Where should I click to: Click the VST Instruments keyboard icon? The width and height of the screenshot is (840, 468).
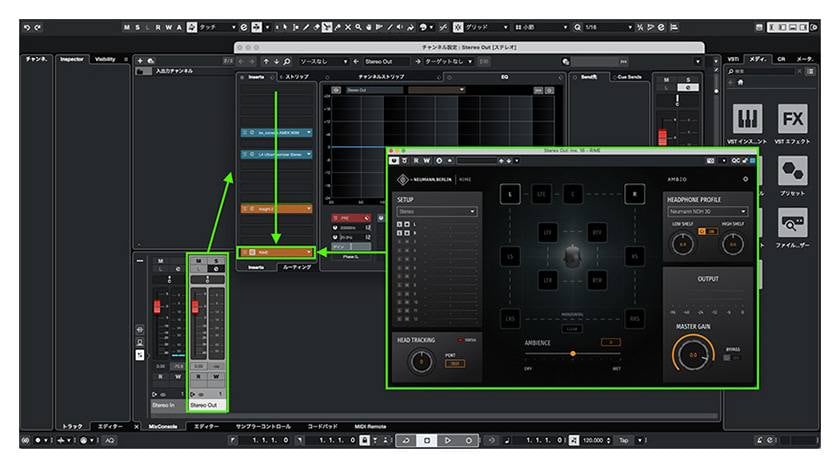[748, 119]
